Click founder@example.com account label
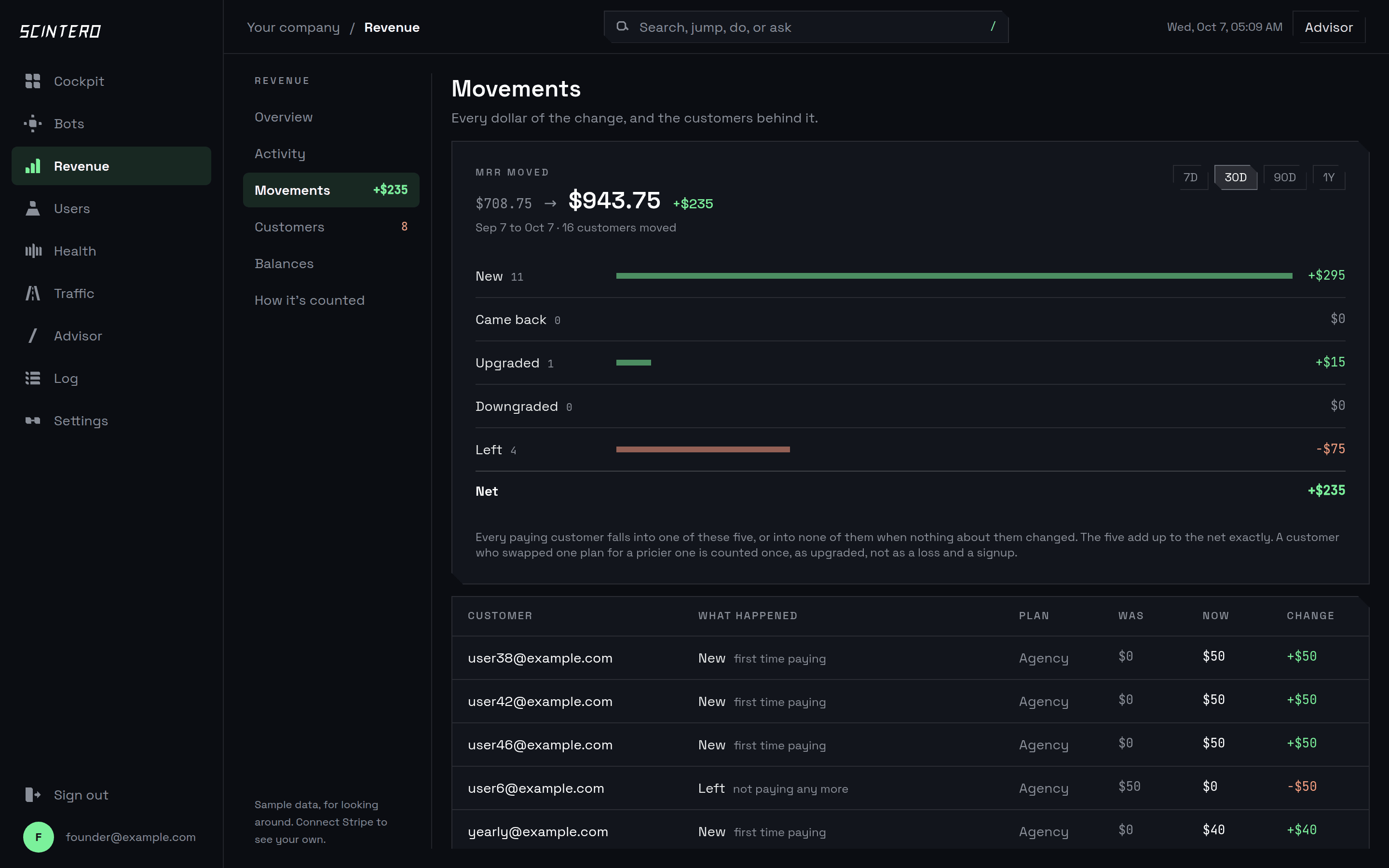 click(x=131, y=837)
